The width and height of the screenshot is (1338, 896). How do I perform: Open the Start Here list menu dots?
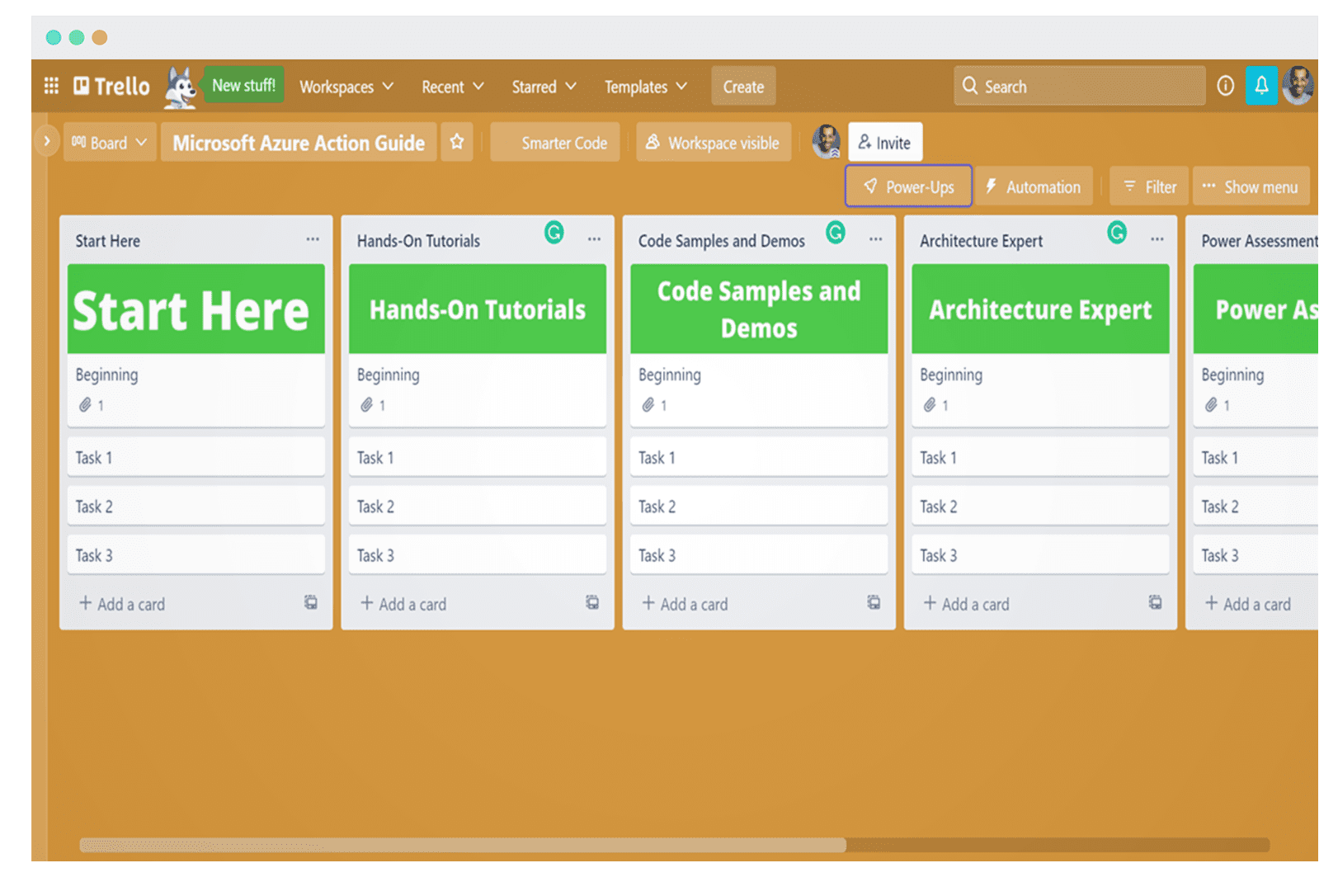click(x=313, y=239)
